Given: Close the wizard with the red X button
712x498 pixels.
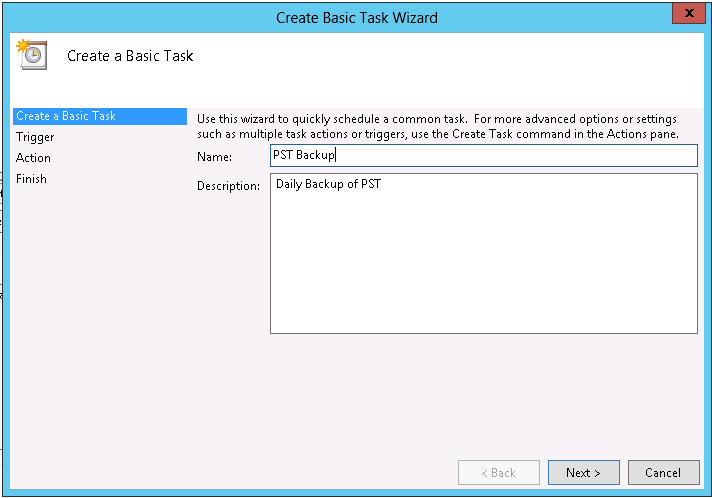Looking at the screenshot, I should (689, 13).
